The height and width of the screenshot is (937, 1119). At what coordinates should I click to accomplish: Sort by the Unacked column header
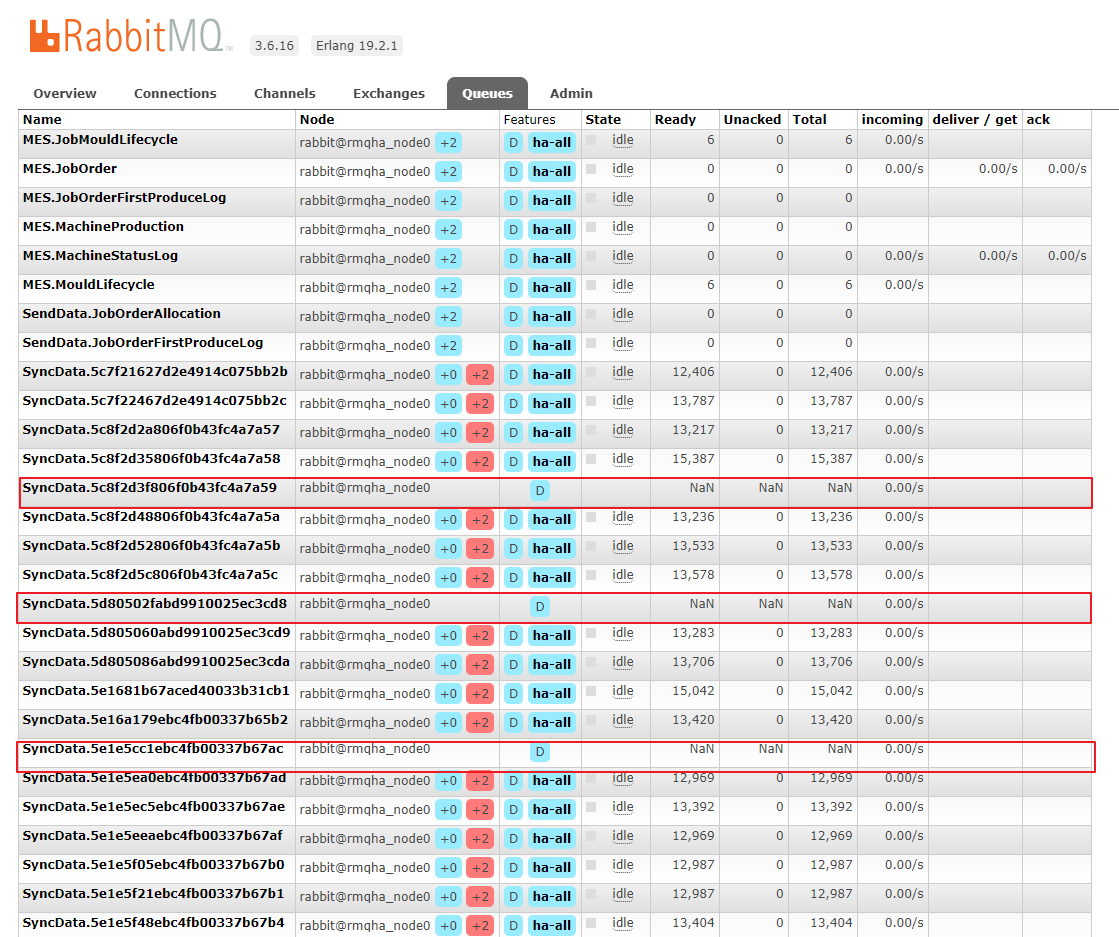[x=752, y=119]
